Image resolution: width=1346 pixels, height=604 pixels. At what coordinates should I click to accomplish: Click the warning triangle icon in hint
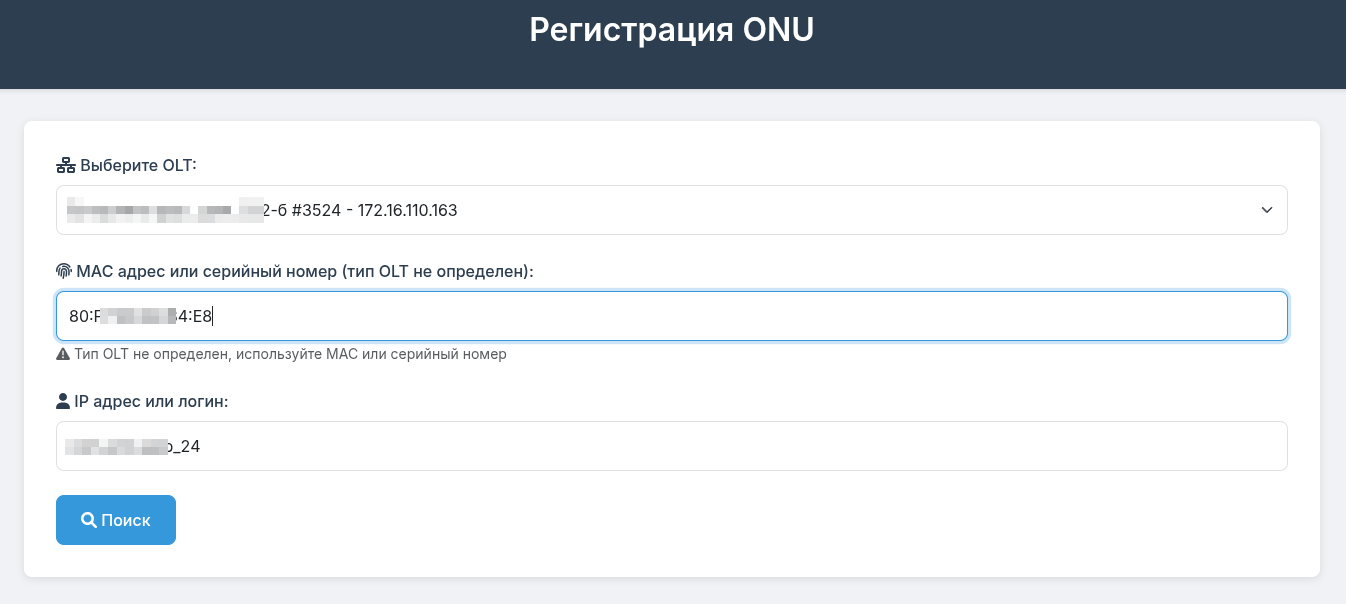click(x=63, y=354)
